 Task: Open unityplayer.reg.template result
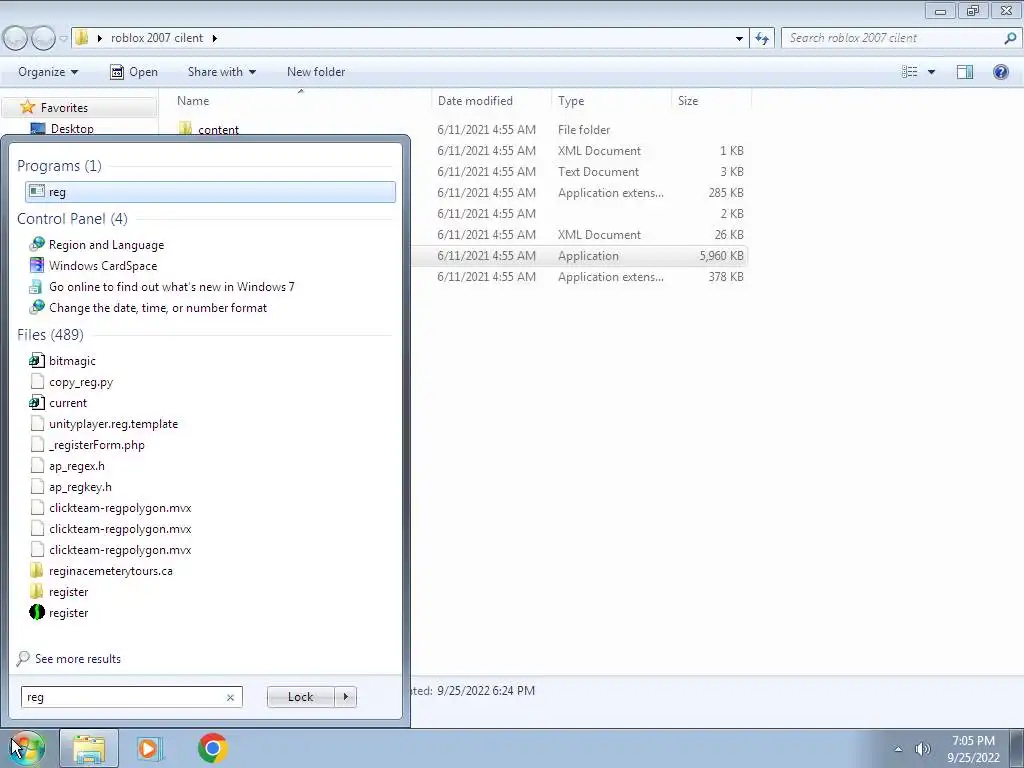(x=104, y=424)
